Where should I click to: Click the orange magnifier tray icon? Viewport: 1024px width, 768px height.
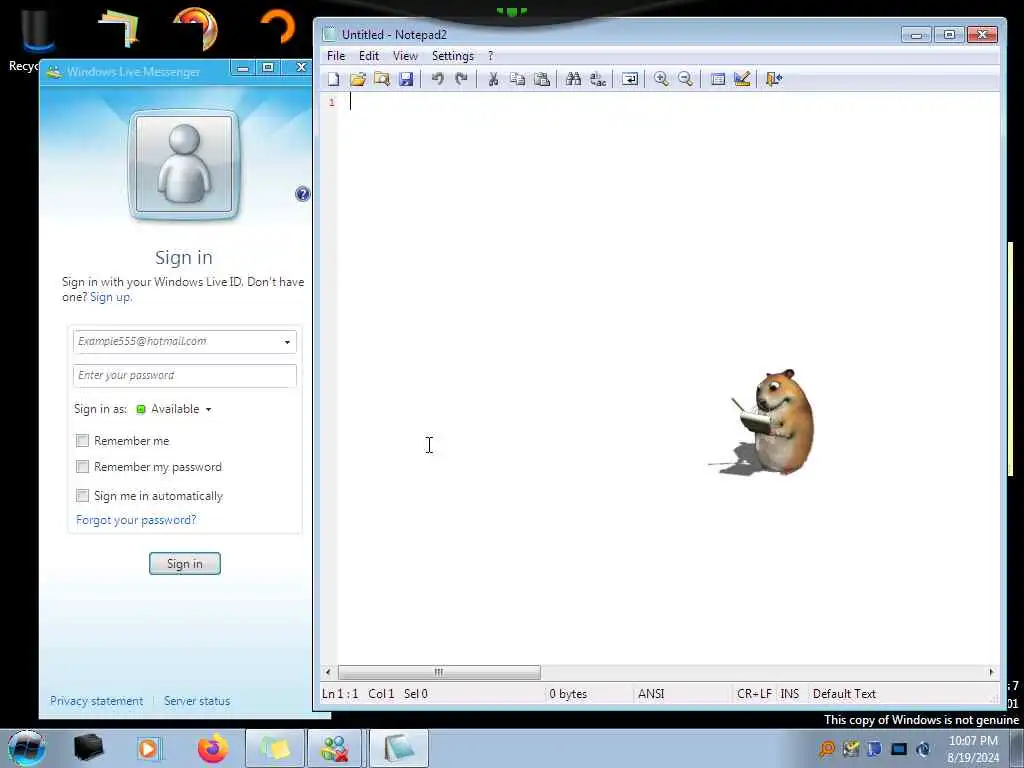pos(827,749)
